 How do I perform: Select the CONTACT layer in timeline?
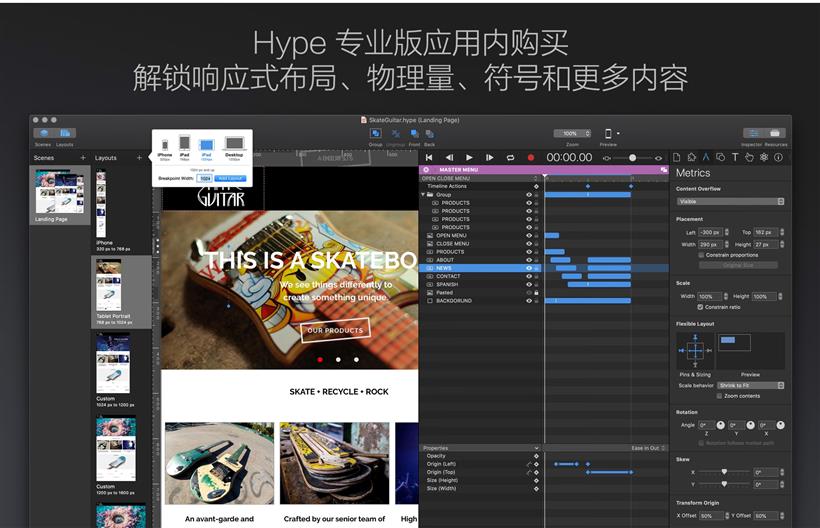449,276
